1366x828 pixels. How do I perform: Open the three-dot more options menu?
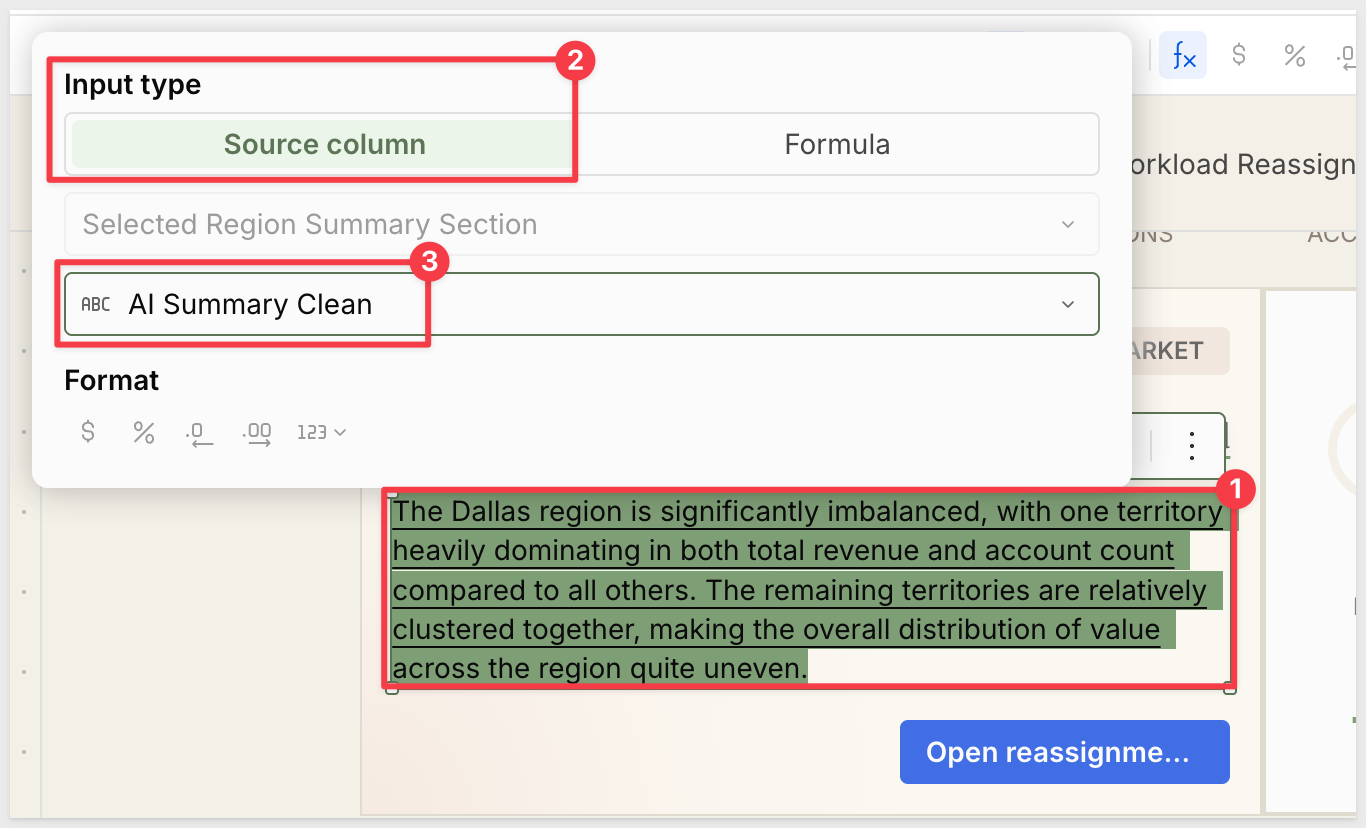pyautogui.click(x=1191, y=445)
